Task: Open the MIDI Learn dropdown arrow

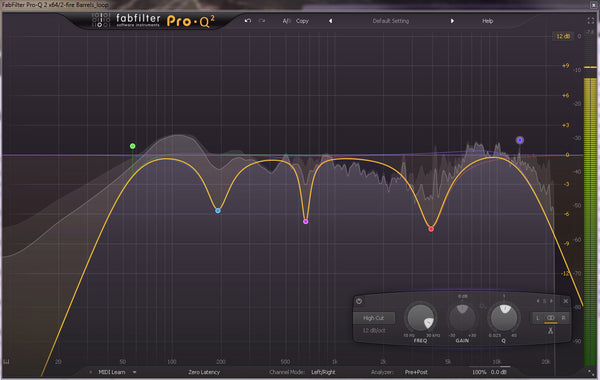Action: tap(134, 372)
